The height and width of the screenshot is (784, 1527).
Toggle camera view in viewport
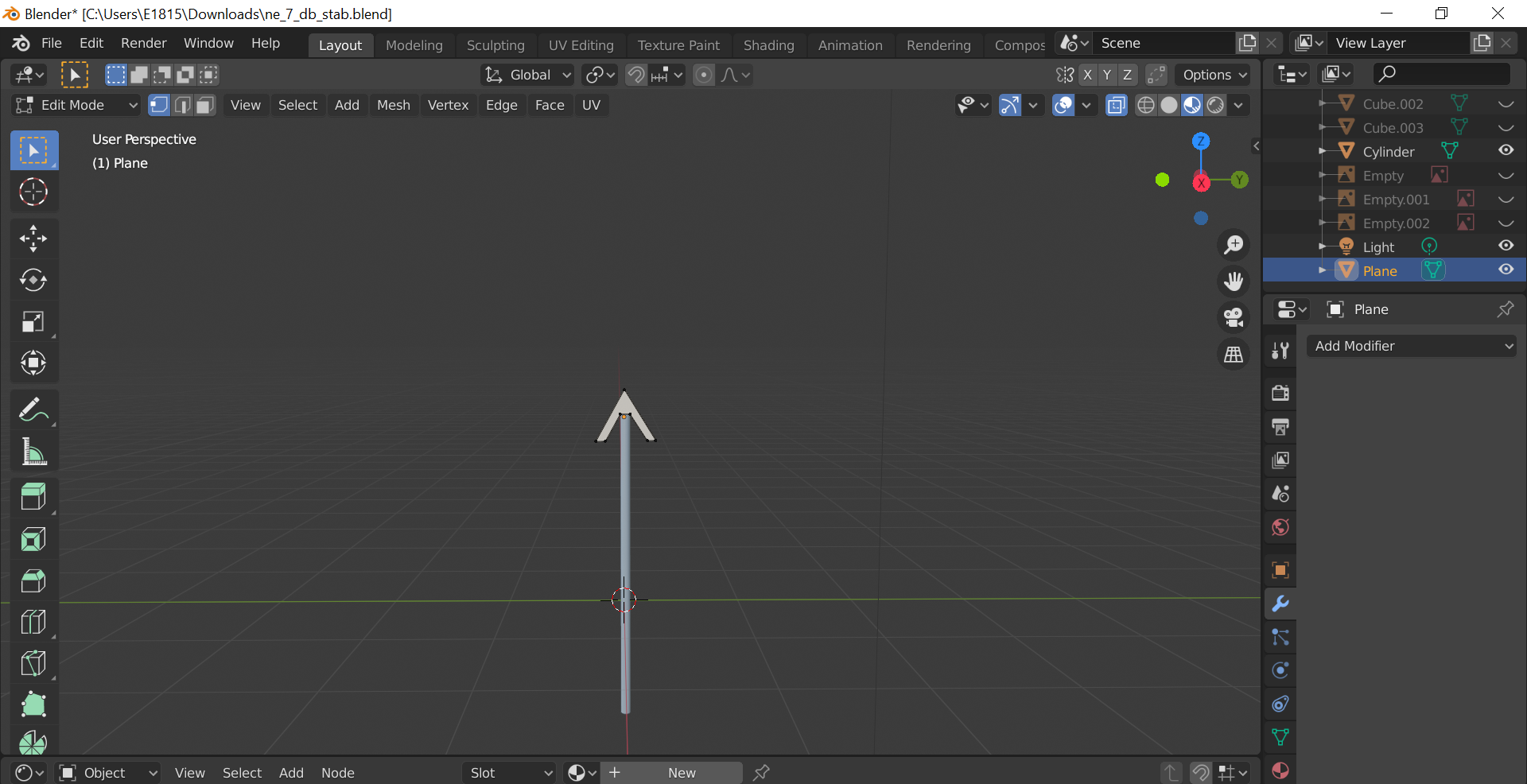click(1234, 317)
